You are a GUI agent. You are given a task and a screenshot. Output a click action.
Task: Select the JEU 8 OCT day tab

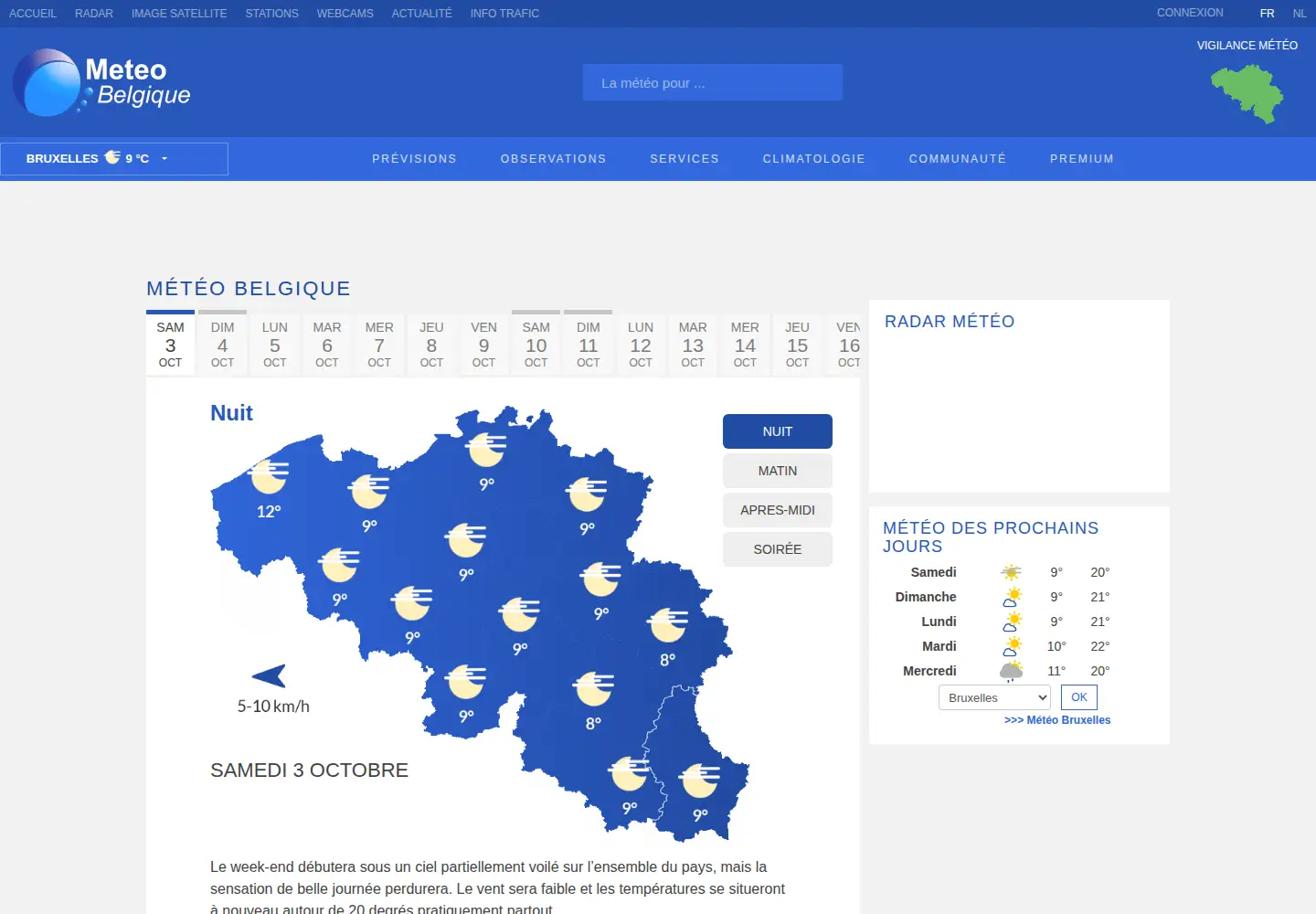tap(431, 344)
